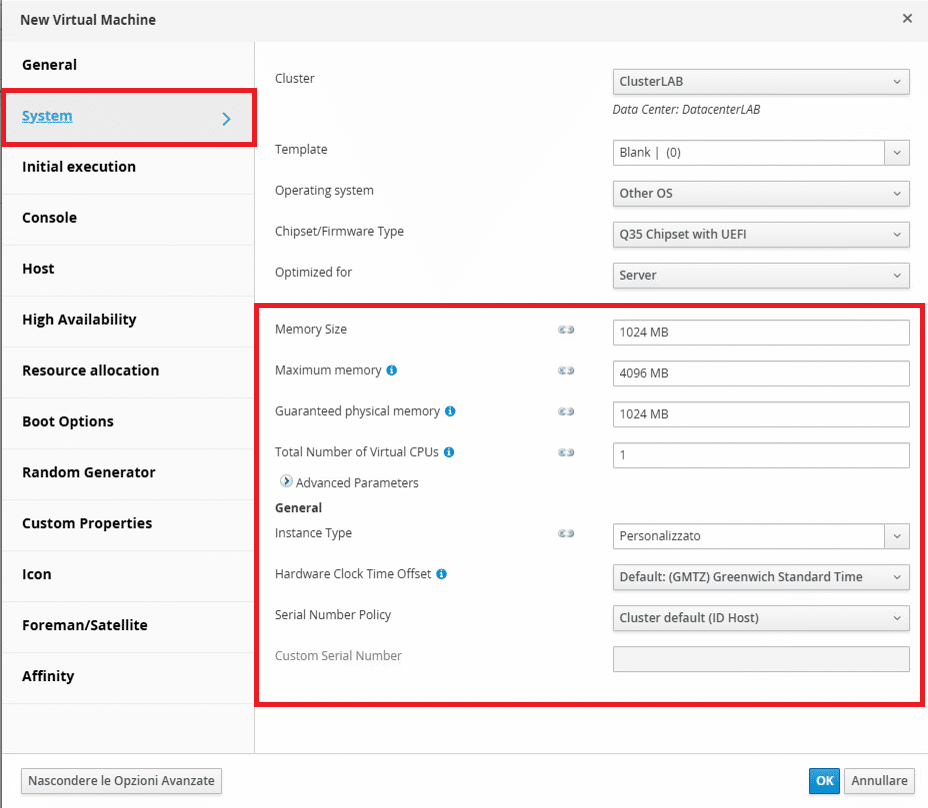The image size is (928, 808).
Task: Open the Instance Type dropdown arrow
Action: coord(897,536)
